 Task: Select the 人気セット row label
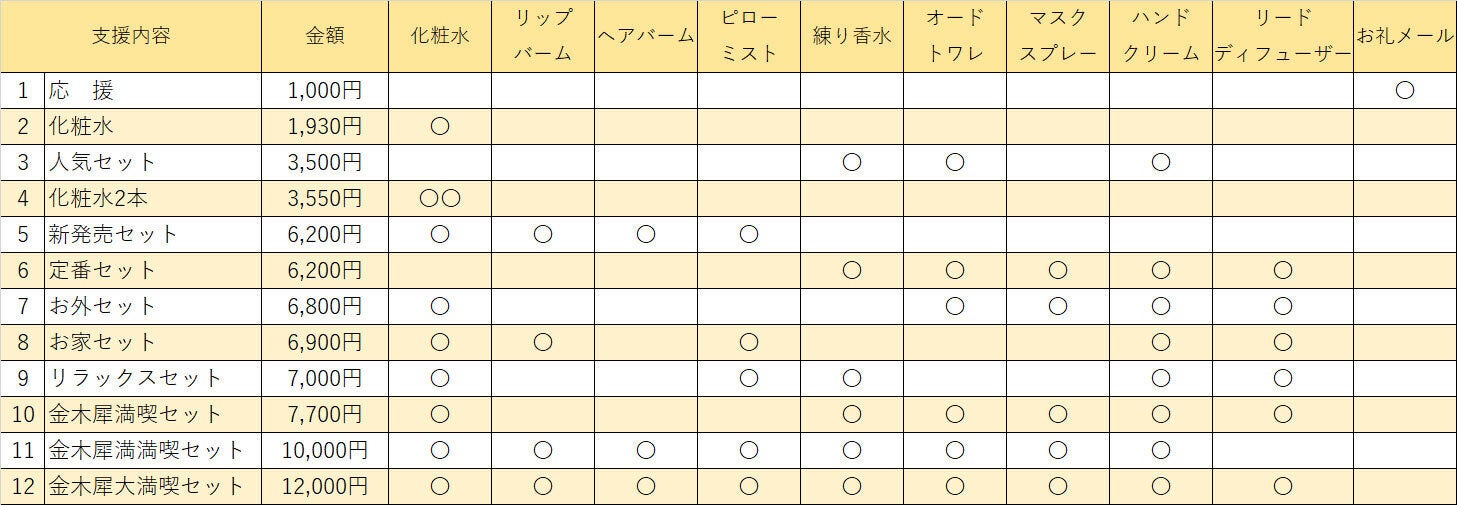[102, 163]
